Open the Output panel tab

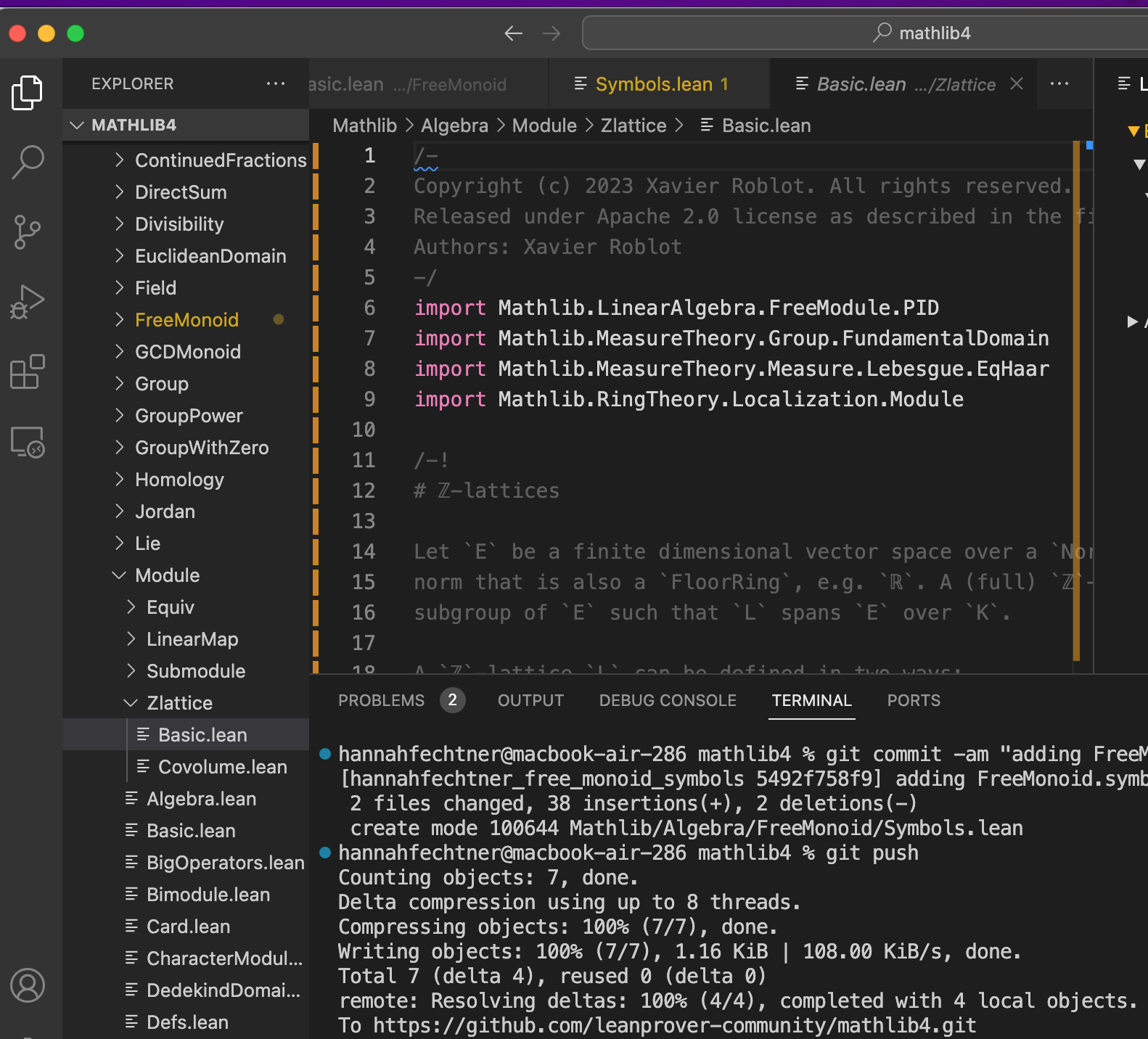[x=530, y=700]
